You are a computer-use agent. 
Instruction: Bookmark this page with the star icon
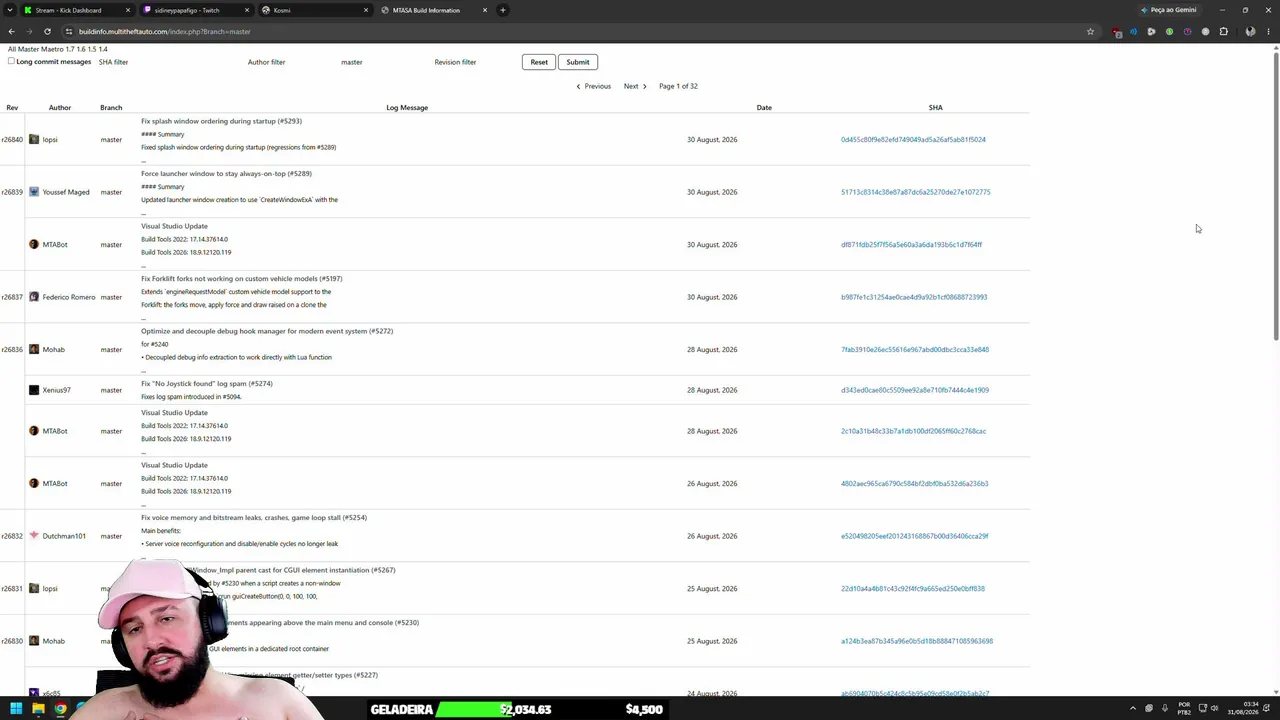pyautogui.click(x=1090, y=31)
